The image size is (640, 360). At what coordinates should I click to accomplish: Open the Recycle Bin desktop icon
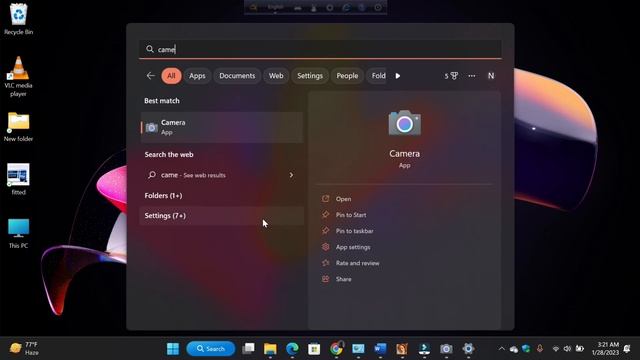point(18,19)
